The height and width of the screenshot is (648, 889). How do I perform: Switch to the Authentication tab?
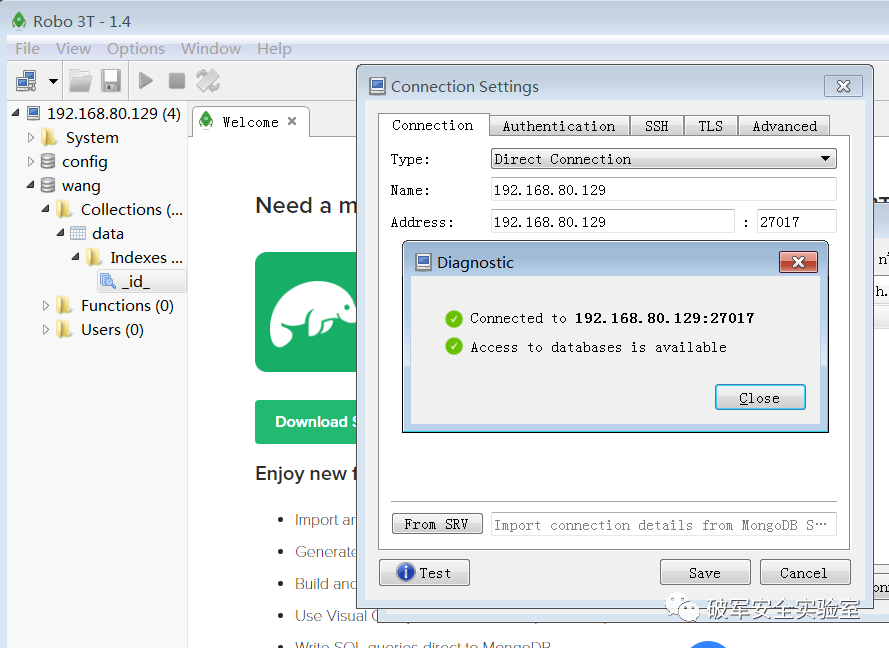point(559,126)
